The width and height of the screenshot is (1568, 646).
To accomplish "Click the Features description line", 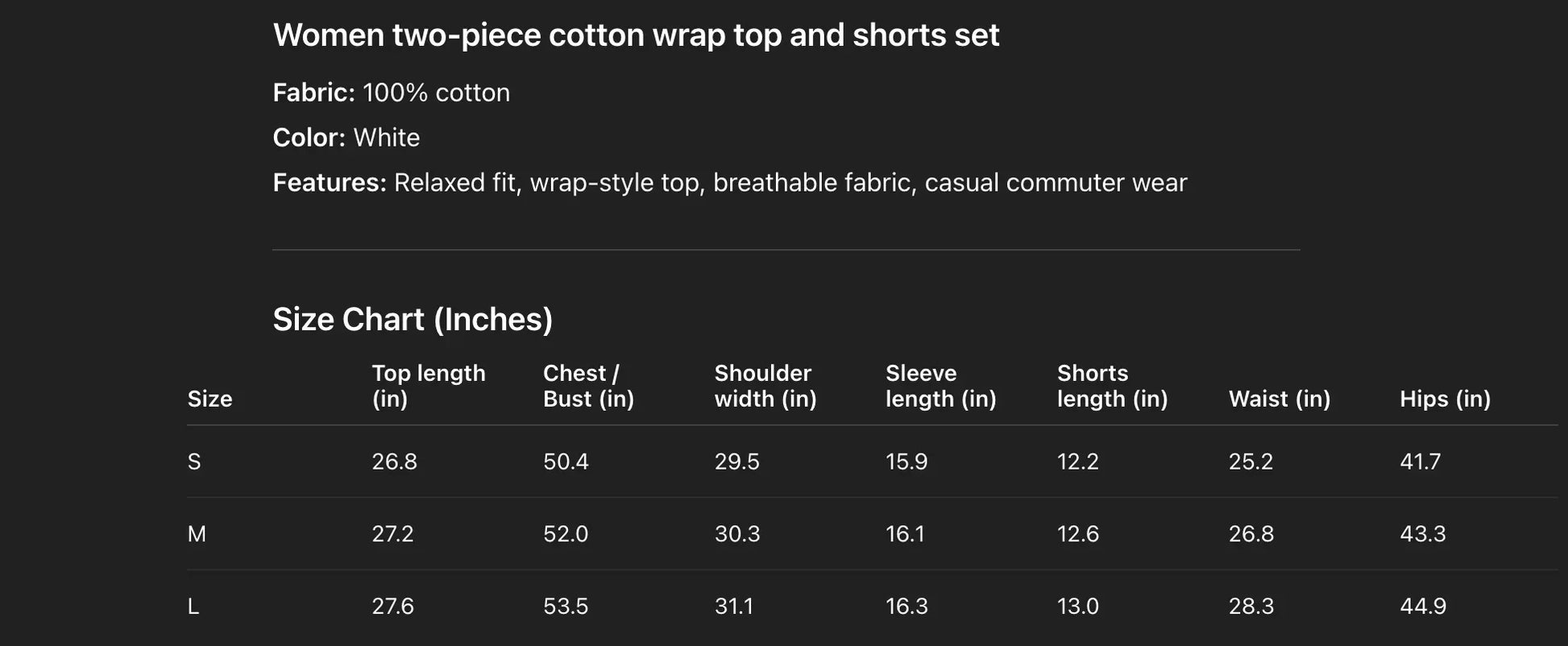I will click(729, 183).
